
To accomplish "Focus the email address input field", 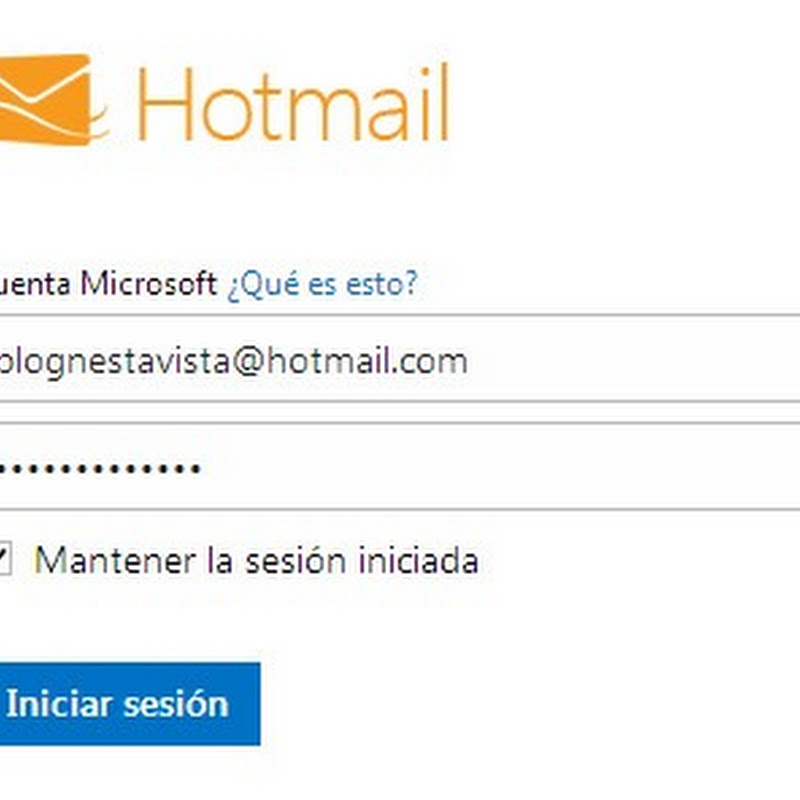I will click(400, 360).
